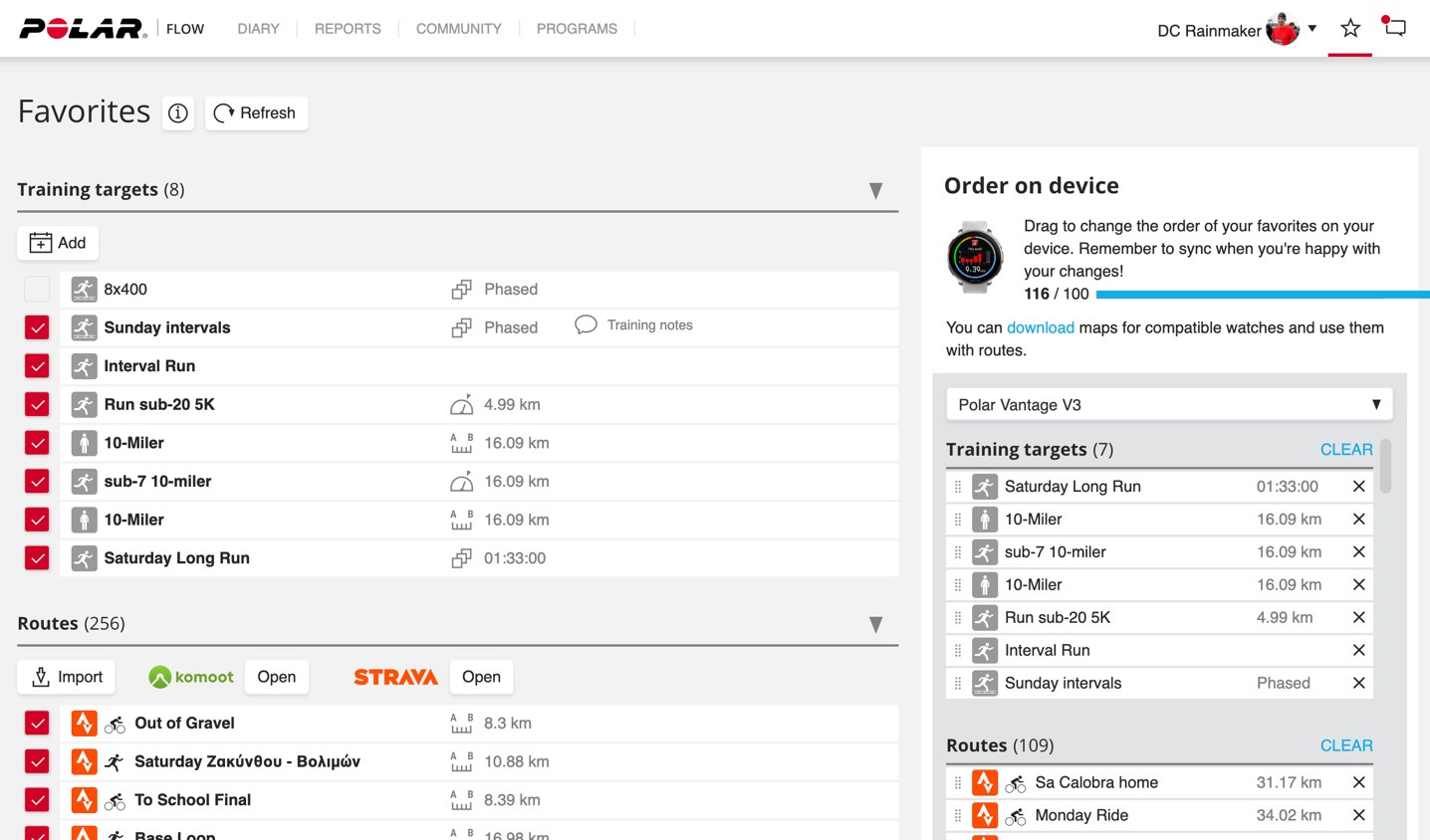Go to the Community menu
The image size is (1430, 840).
point(458,29)
